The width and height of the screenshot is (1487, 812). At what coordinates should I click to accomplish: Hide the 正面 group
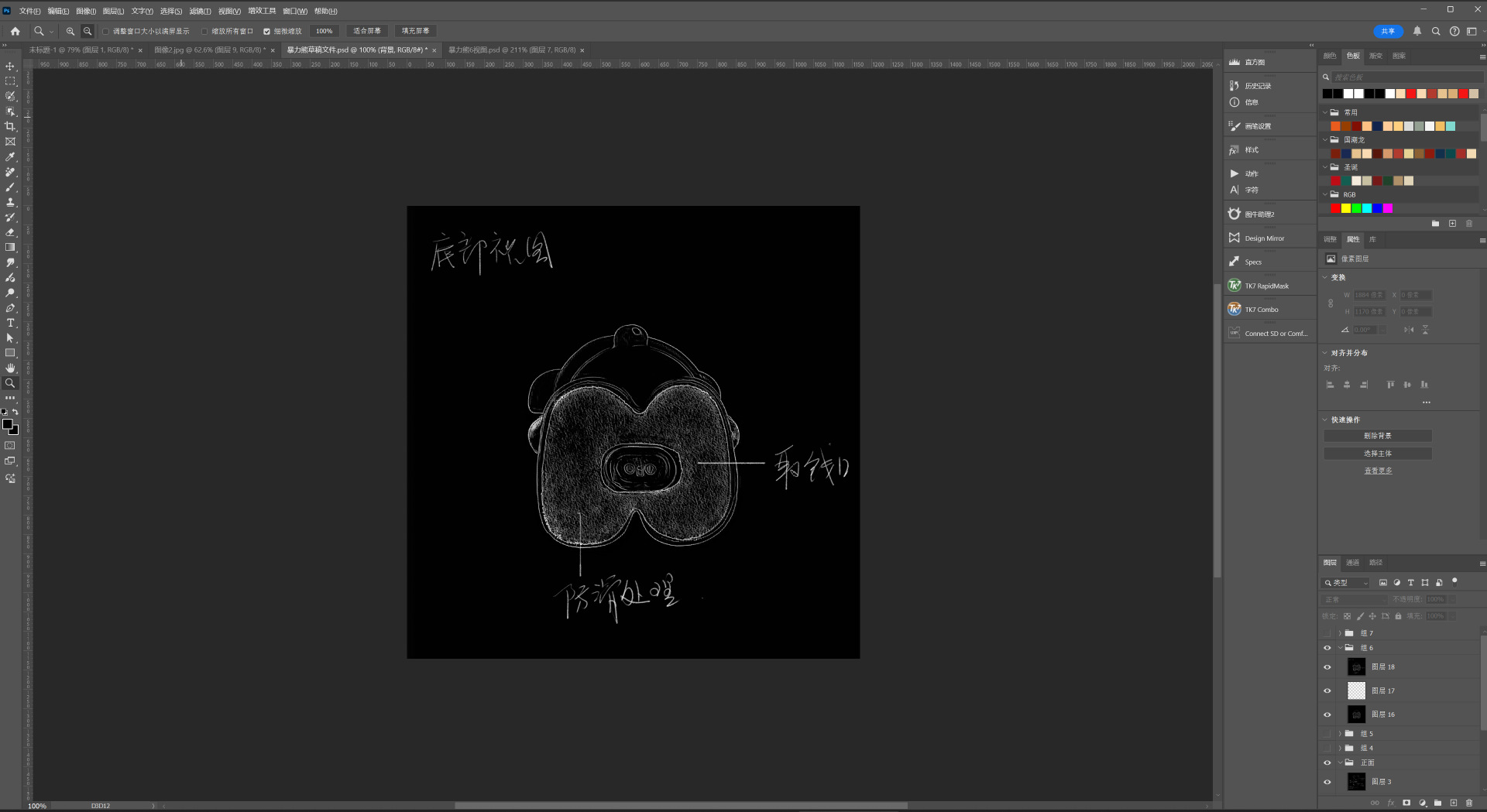(x=1327, y=762)
